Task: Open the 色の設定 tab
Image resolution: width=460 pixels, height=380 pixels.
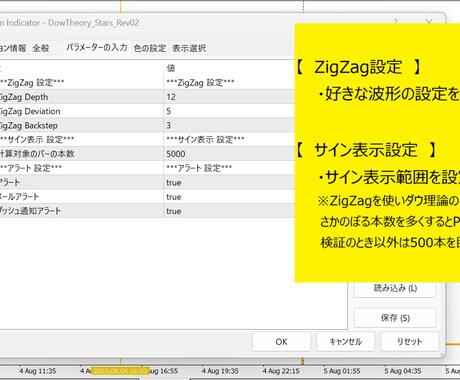Action: (150, 48)
